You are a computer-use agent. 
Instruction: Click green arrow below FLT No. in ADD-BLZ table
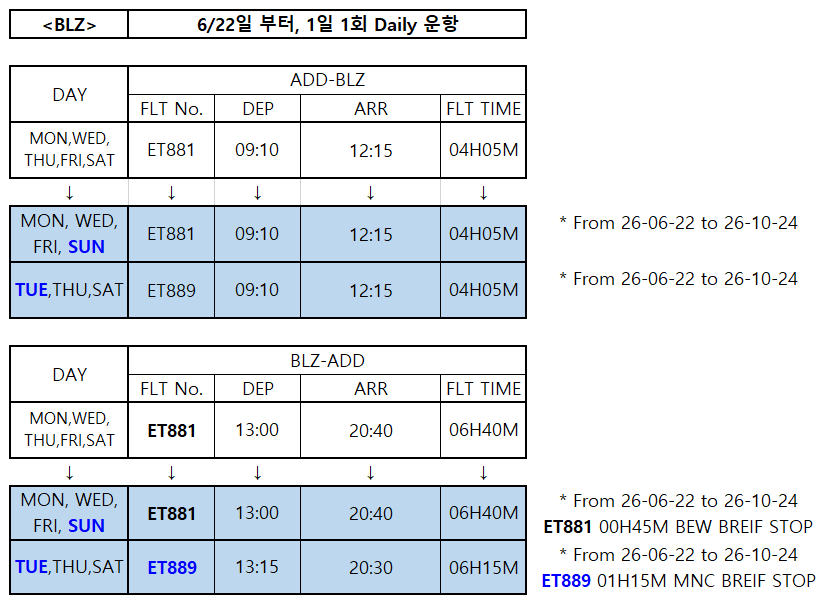(172, 192)
